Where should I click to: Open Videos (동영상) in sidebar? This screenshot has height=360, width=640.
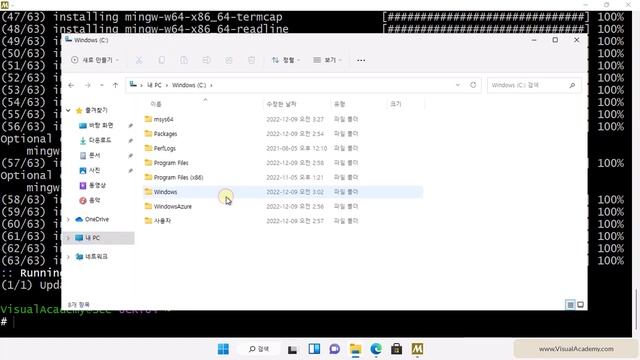(x=97, y=185)
